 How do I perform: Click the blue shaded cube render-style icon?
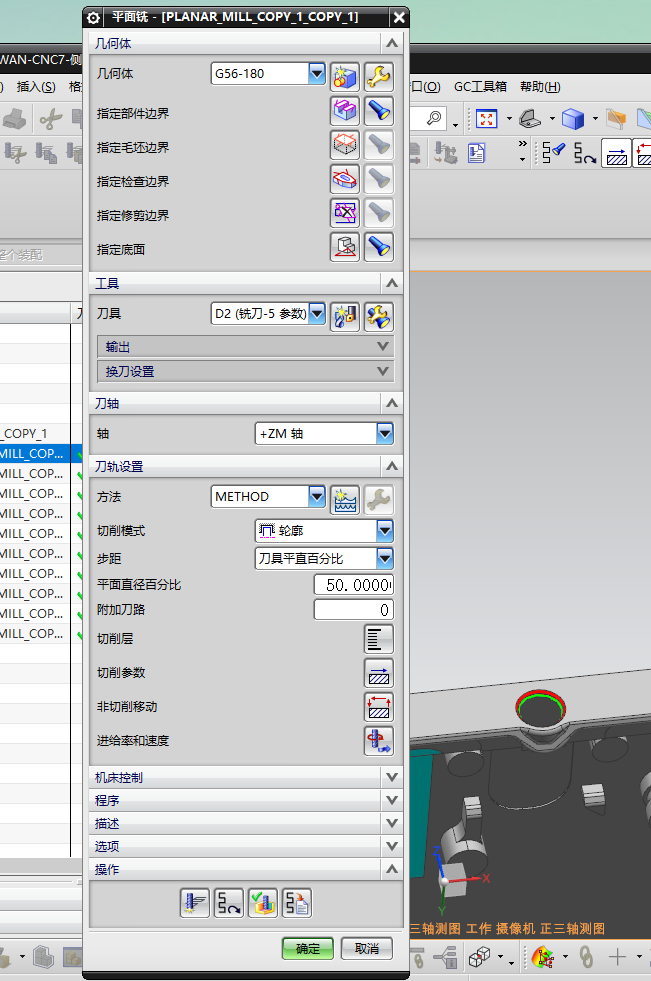tap(572, 118)
